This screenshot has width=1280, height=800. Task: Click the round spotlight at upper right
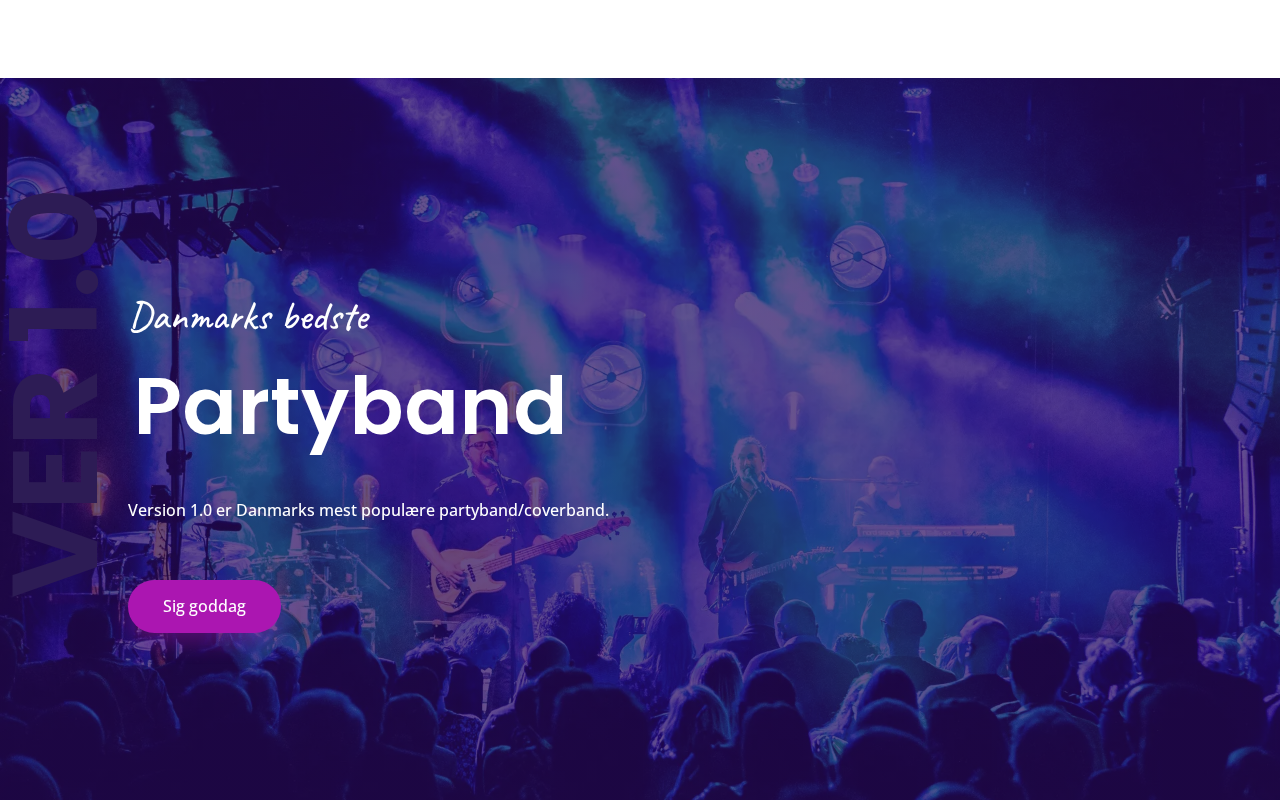pos(858,256)
